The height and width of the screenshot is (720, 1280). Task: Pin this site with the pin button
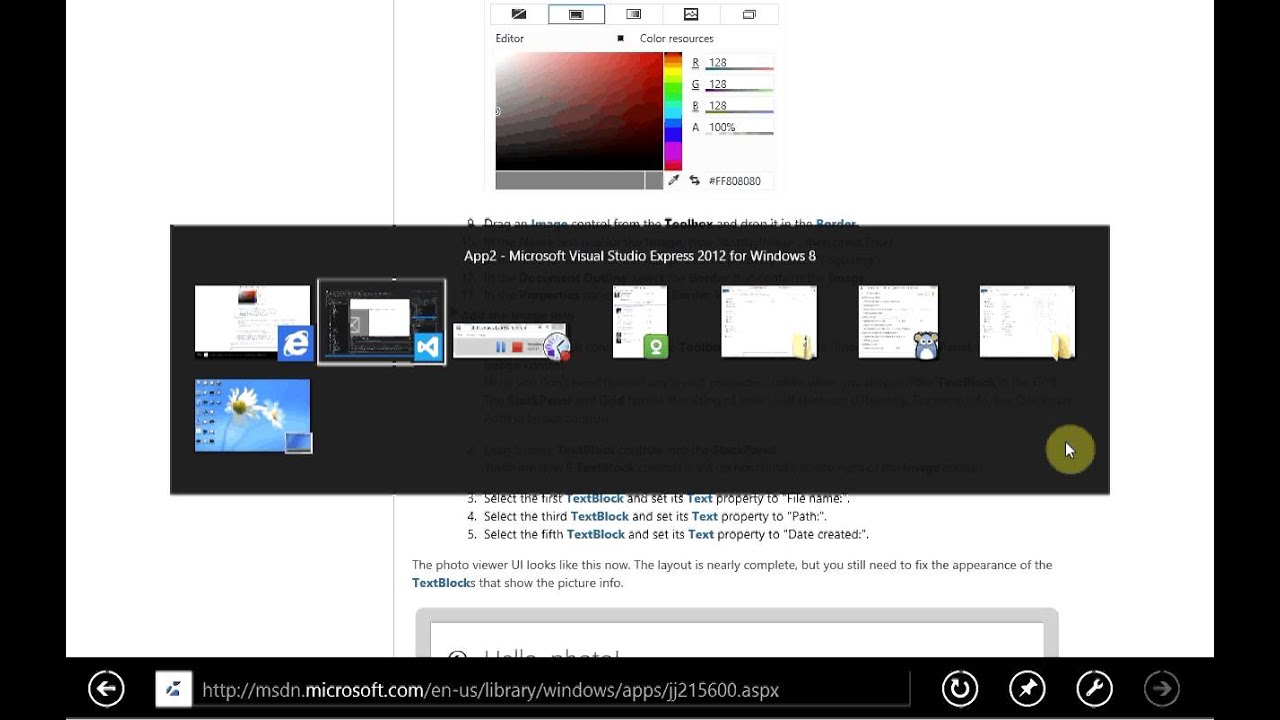pos(1027,688)
